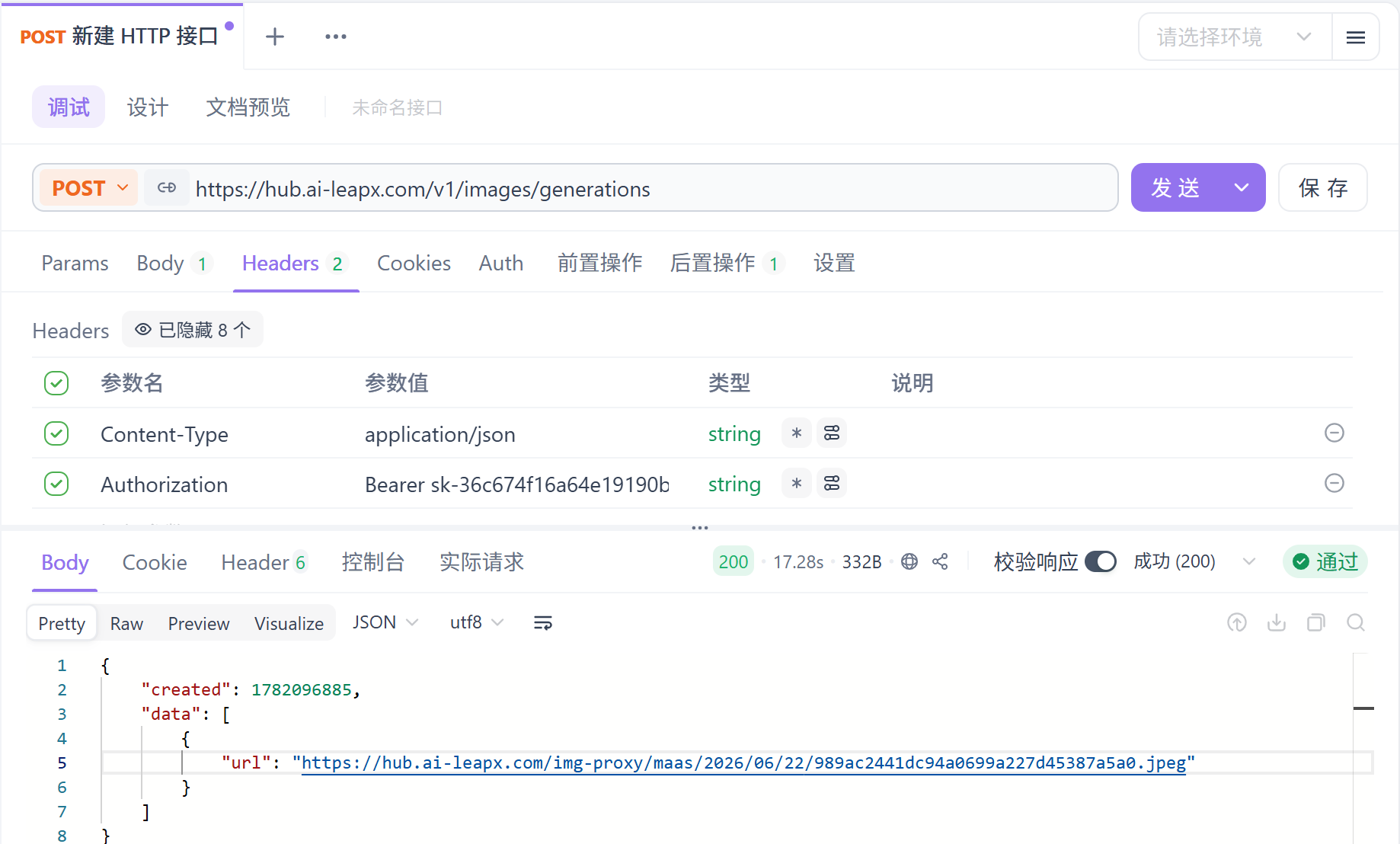Toggle word wrap icon in response toolbar

543,623
